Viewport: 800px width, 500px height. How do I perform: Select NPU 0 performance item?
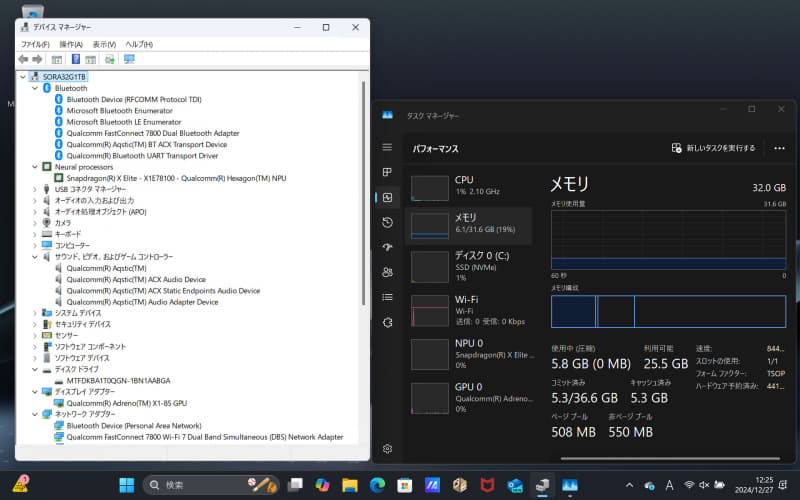tap(468, 354)
